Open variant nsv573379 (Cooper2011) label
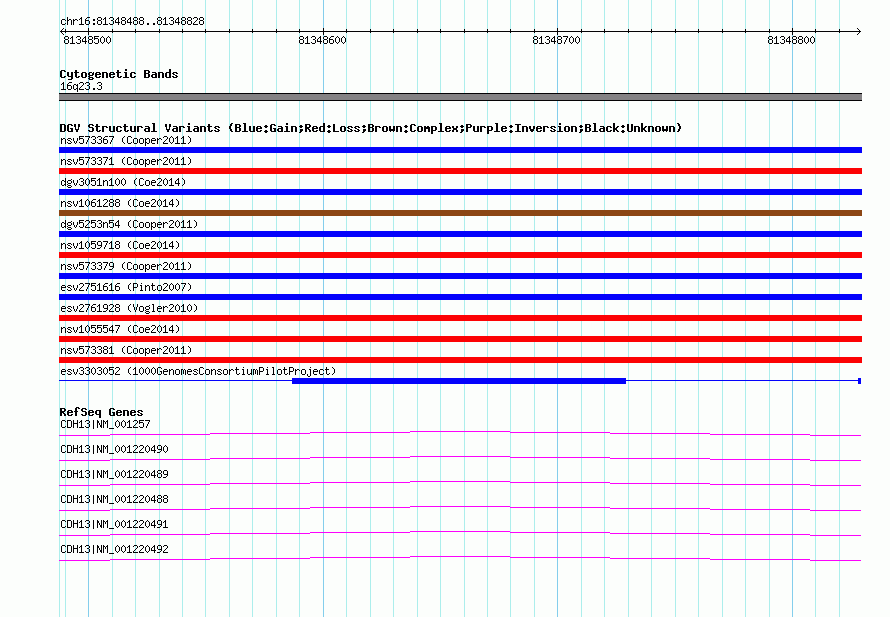The image size is (890, 617). (x=126, y=266)
